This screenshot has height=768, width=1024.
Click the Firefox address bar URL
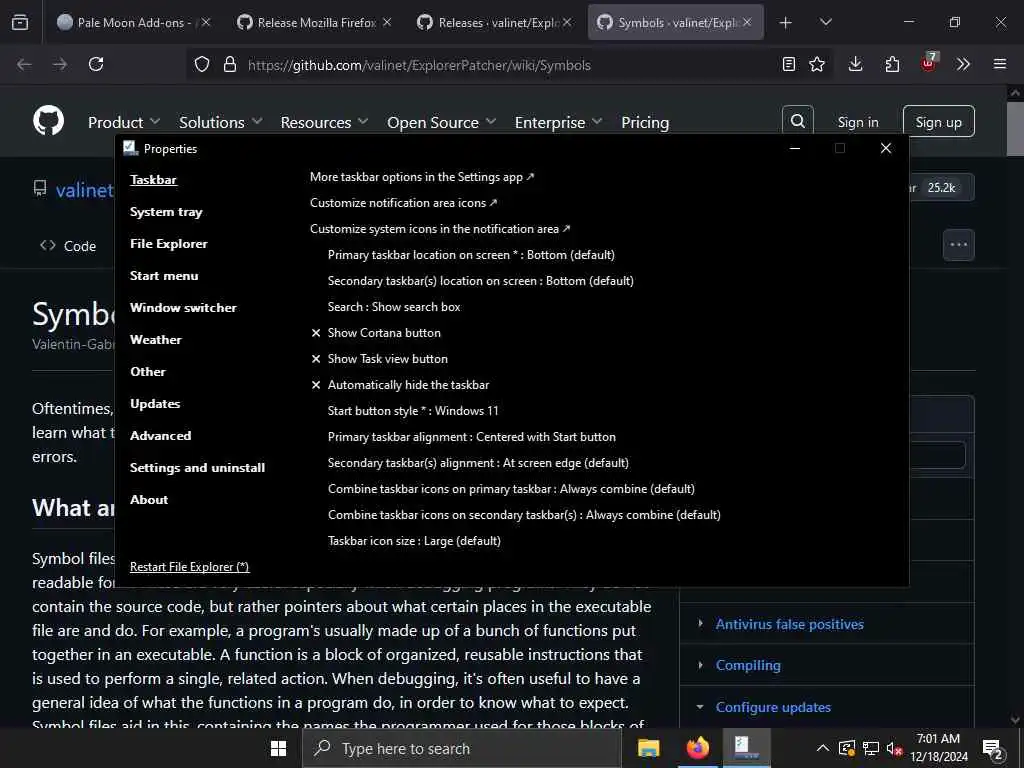[419, 65]
